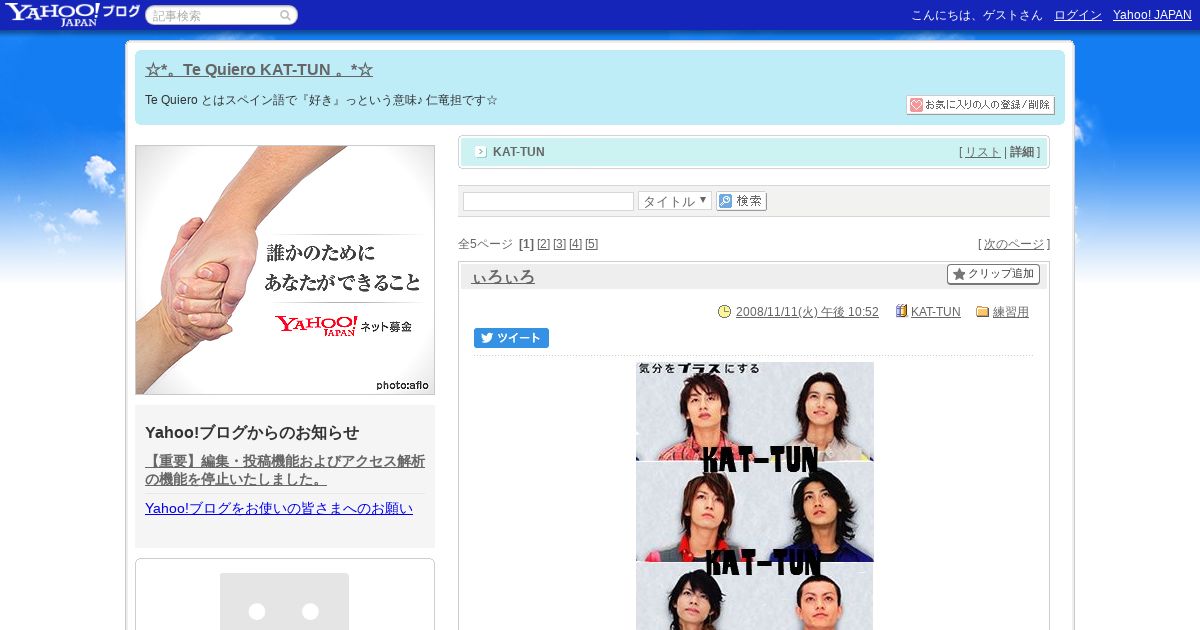The height and width of the screenshot is (630, 1200).
Task: Open the Yahoo! Japan blog logo
Action: (x=71, y=14)
